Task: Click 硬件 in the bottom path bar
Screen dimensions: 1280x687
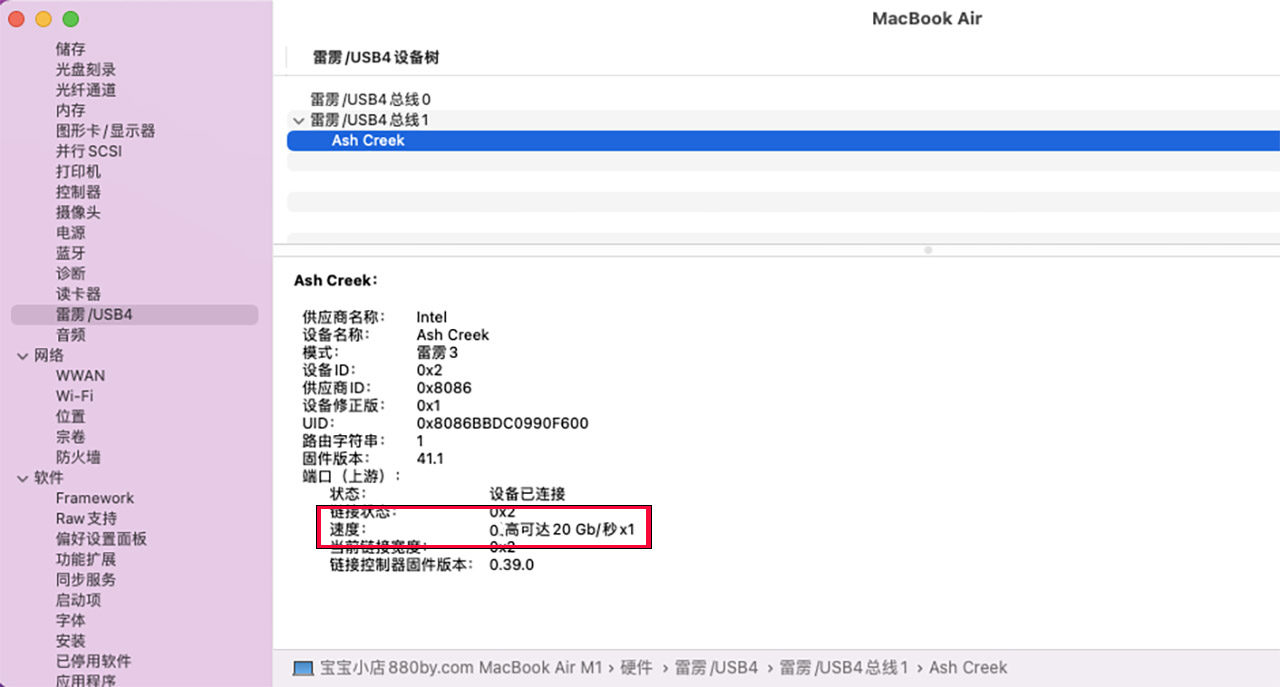Action: (x=636, y=668)
